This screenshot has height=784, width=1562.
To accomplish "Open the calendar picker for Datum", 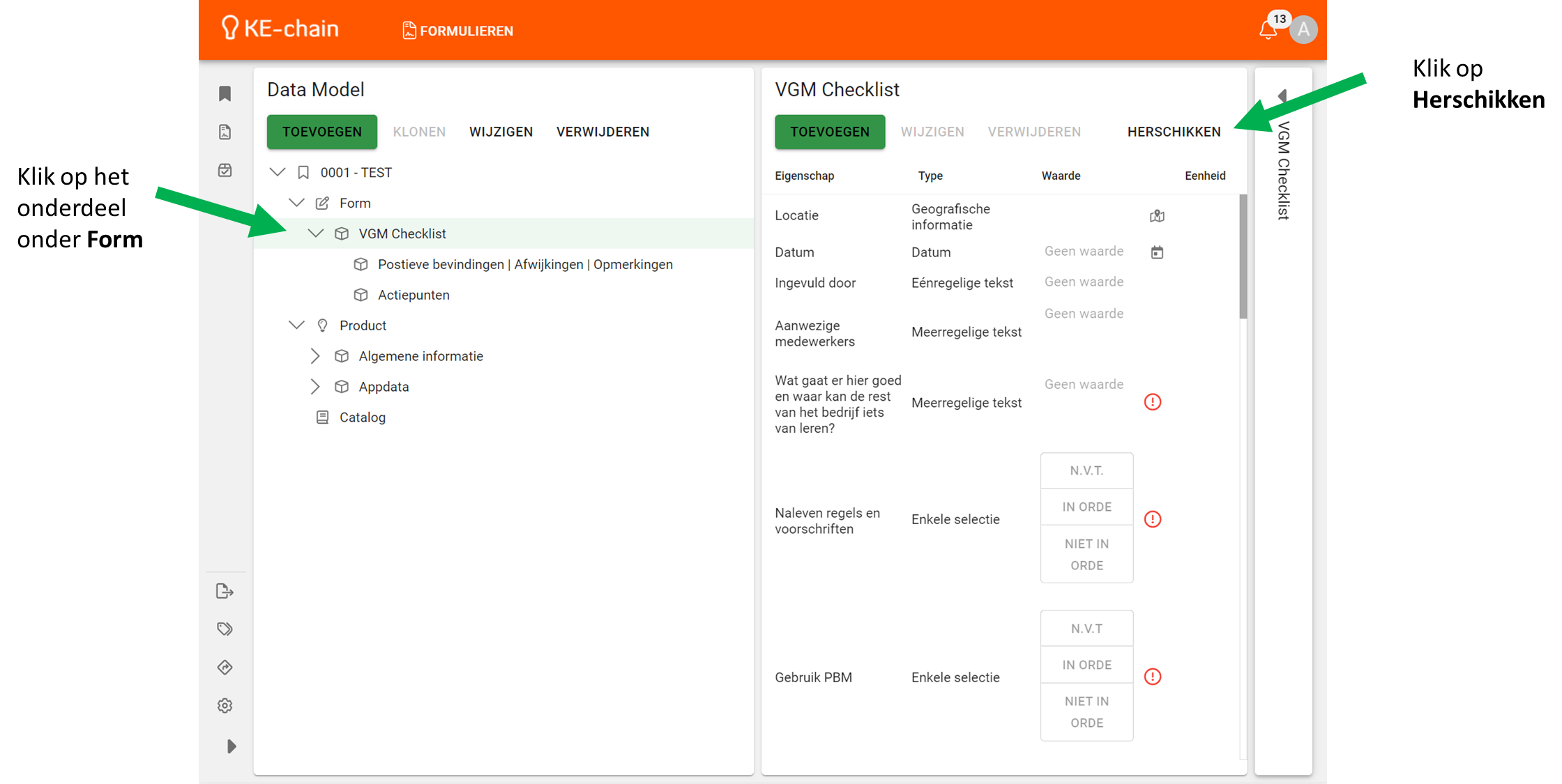I will pyautogui.click(x=1157, y=252).
